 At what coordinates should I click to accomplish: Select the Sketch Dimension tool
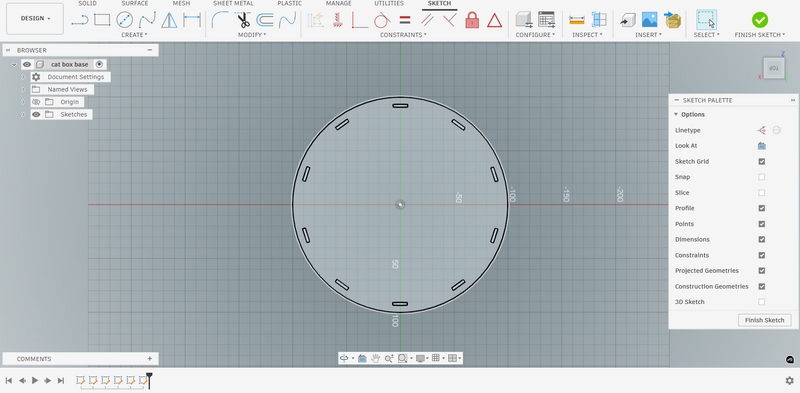192,20
